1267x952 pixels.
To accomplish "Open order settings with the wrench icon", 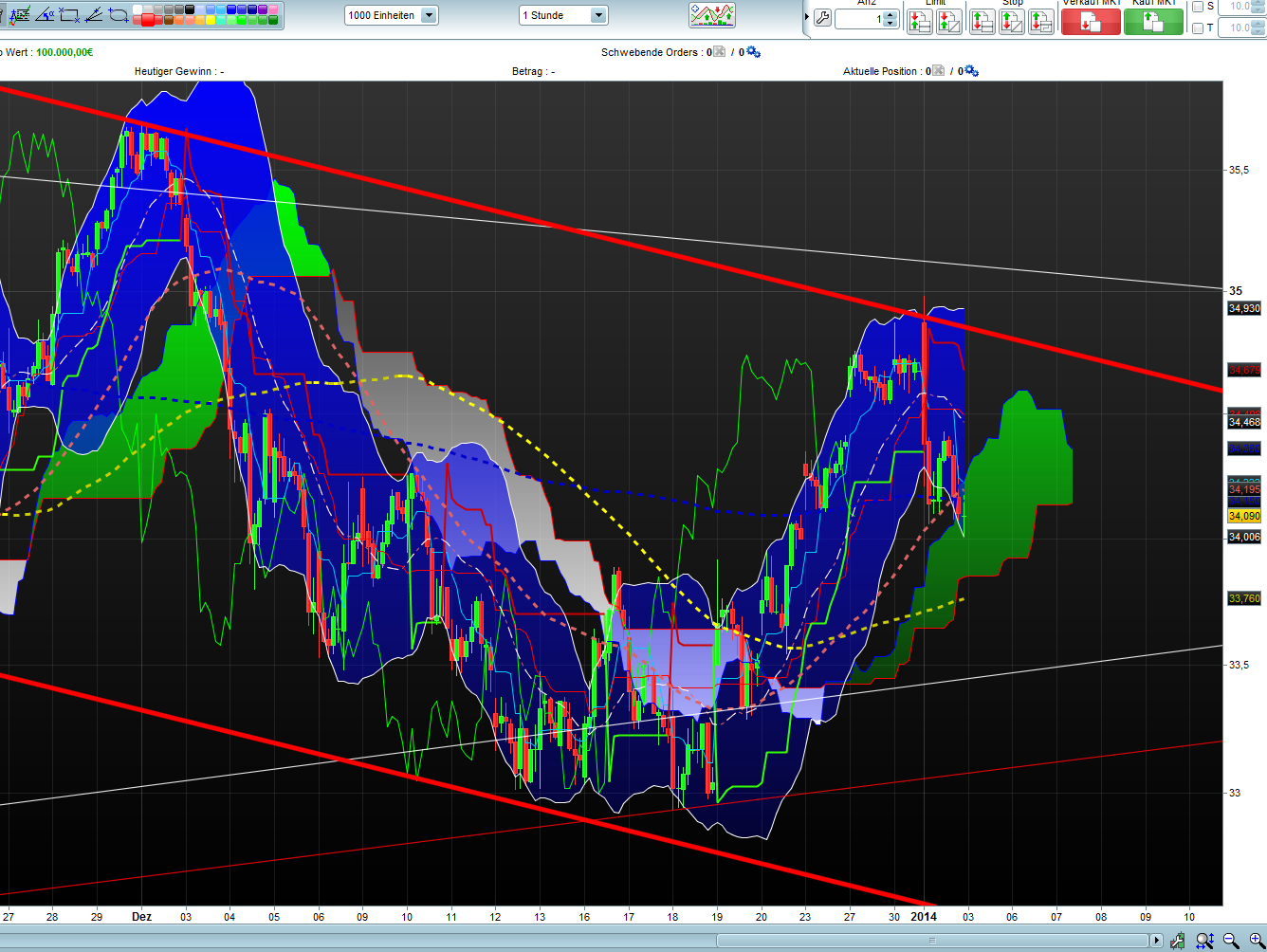I will coord(822,18).
